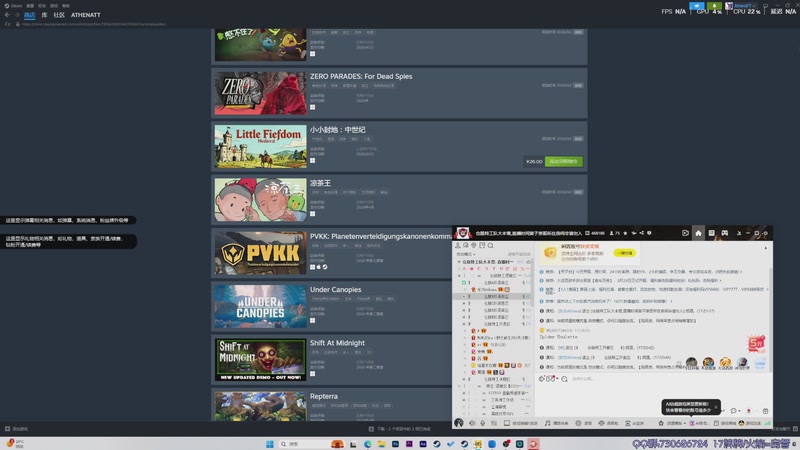This screenshot has height=450, width=800.
Task: Open the blue checkmark app on the taskbar
Action: pos(450,444)
